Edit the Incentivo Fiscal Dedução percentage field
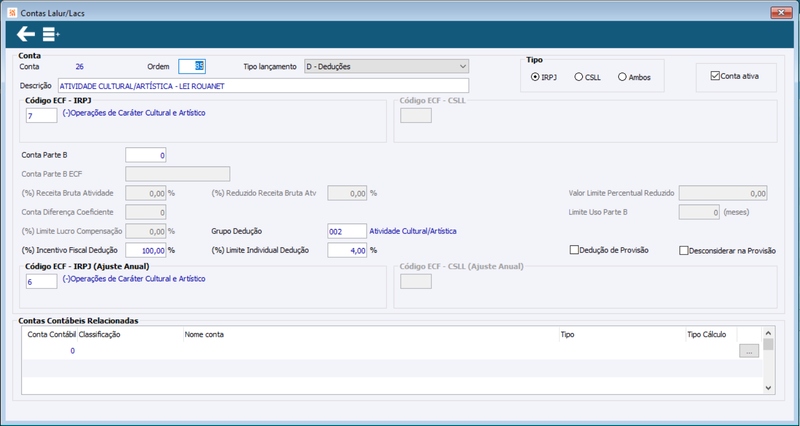 pyautogui.click(x=145, y=250)
